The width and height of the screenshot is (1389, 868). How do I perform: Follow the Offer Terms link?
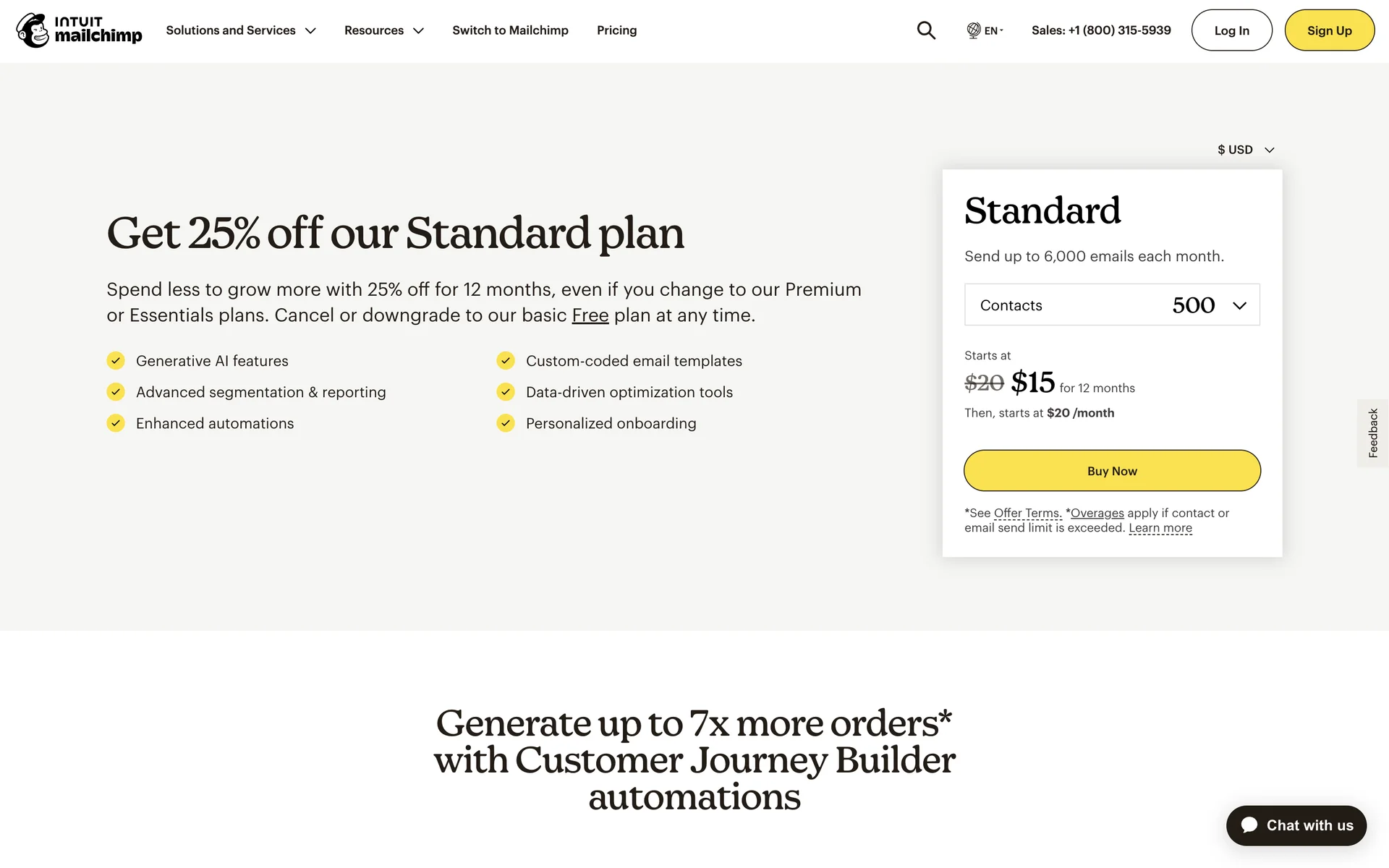[x=1027, y=513]
